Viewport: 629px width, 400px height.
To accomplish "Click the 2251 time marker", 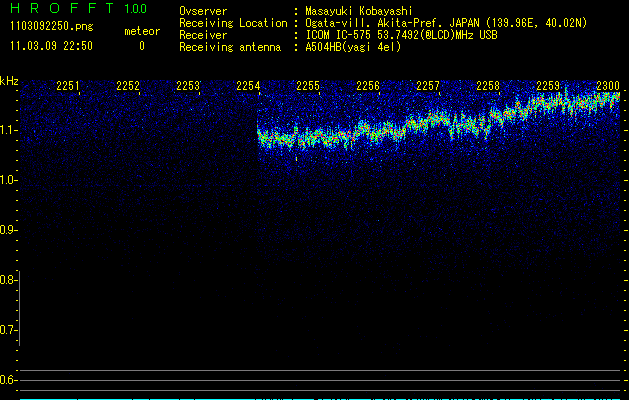I will [x=68, y=86].
